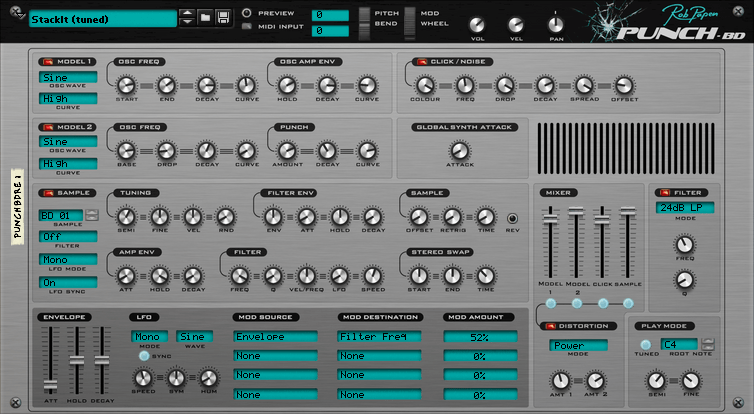Click the Filter section power LED
Image resolution: width=754 pixels, height=414 pixels.
coord(664,192)
